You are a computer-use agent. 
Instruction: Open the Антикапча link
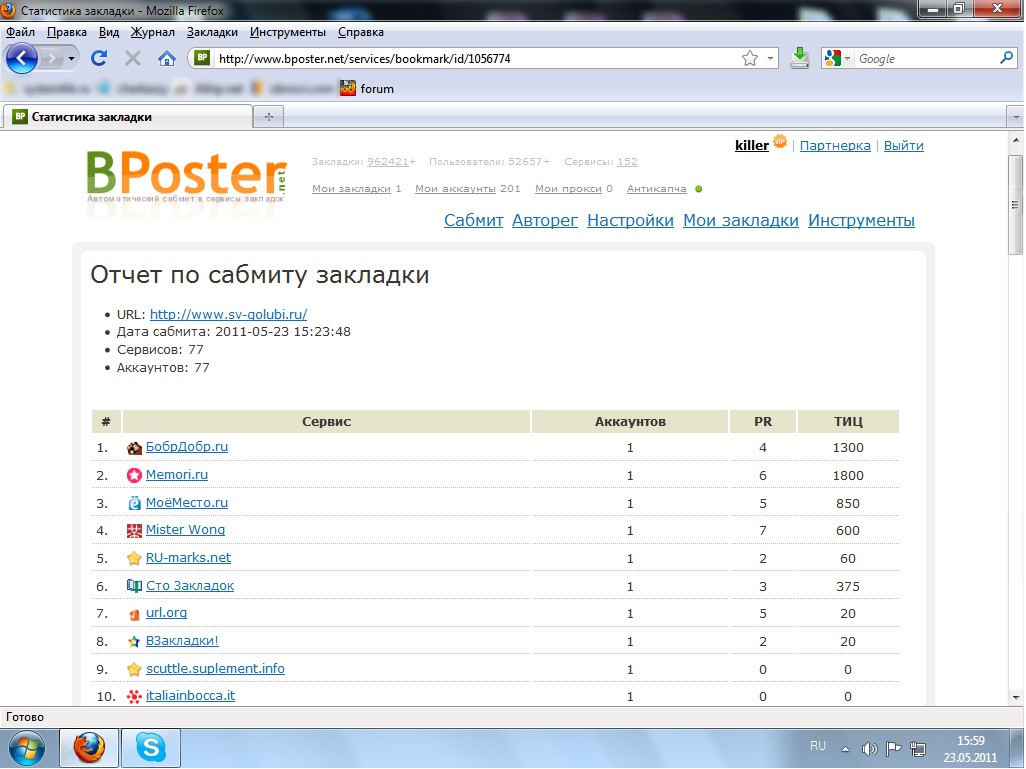656,188
